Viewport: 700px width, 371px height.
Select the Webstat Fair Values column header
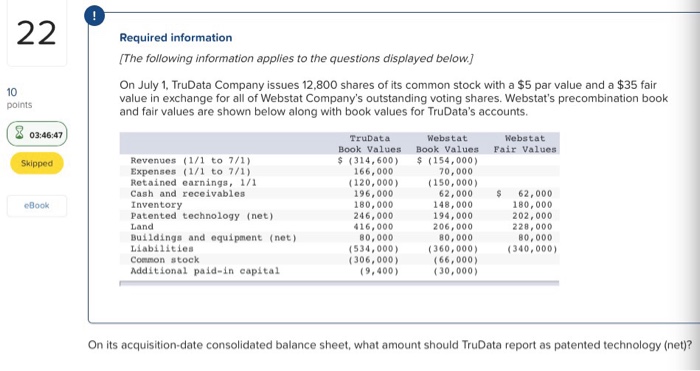[525, 144]
